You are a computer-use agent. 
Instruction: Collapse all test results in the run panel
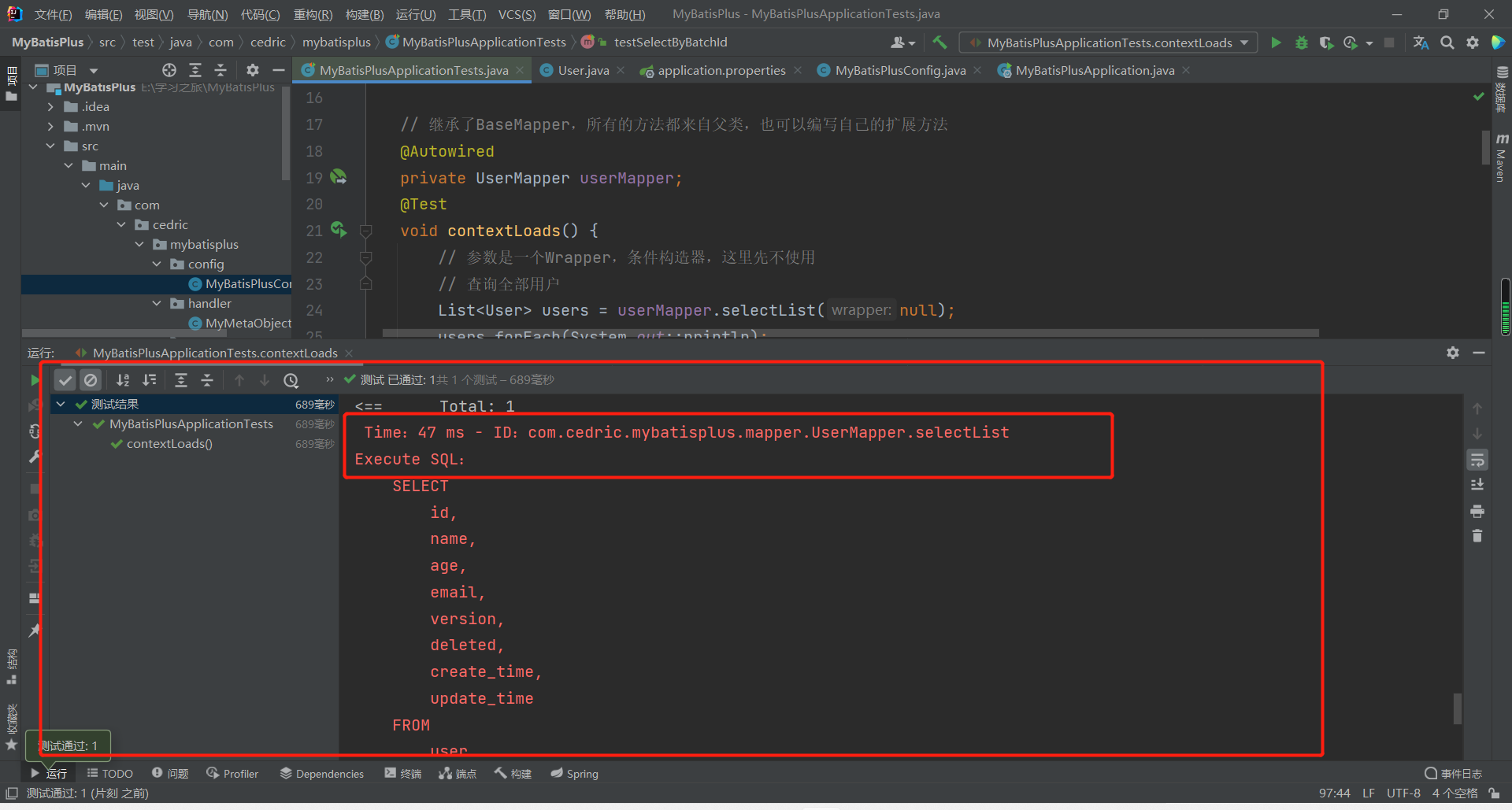[207, 380]
